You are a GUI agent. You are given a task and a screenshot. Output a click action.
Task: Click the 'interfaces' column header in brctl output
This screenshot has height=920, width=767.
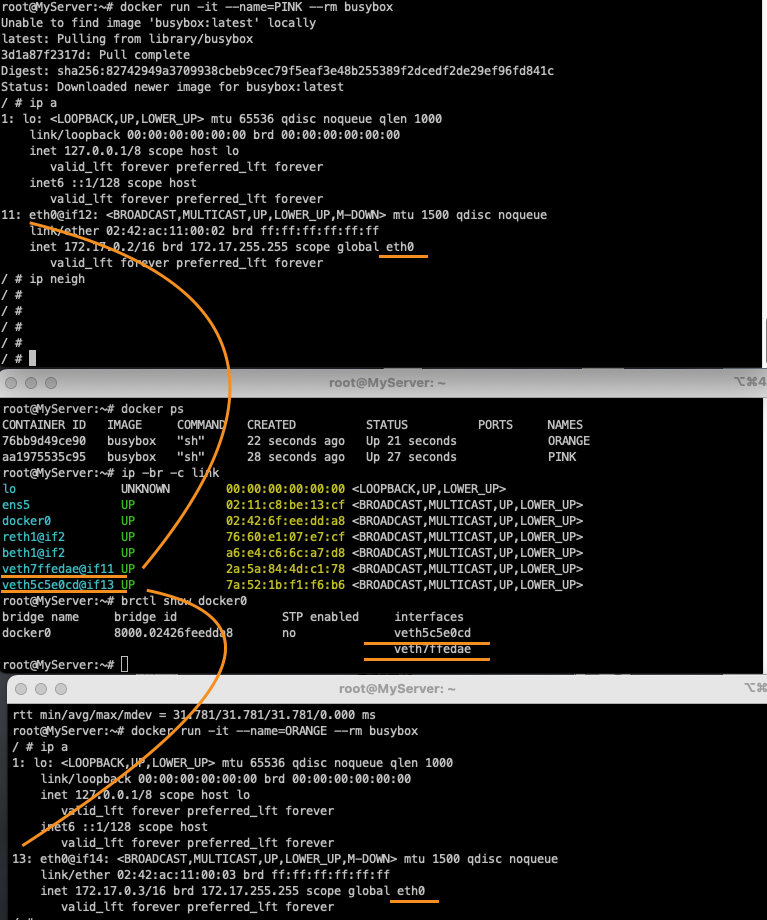click(428, 617)
